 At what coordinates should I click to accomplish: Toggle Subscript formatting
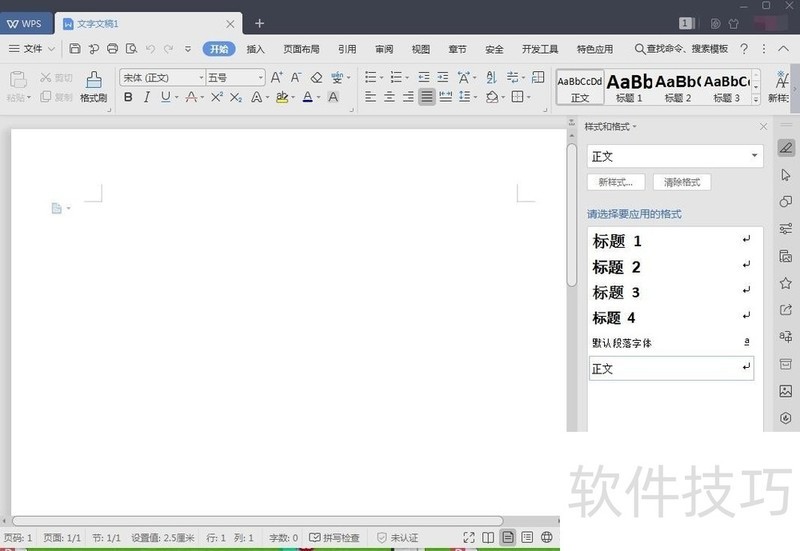(236, 97)
